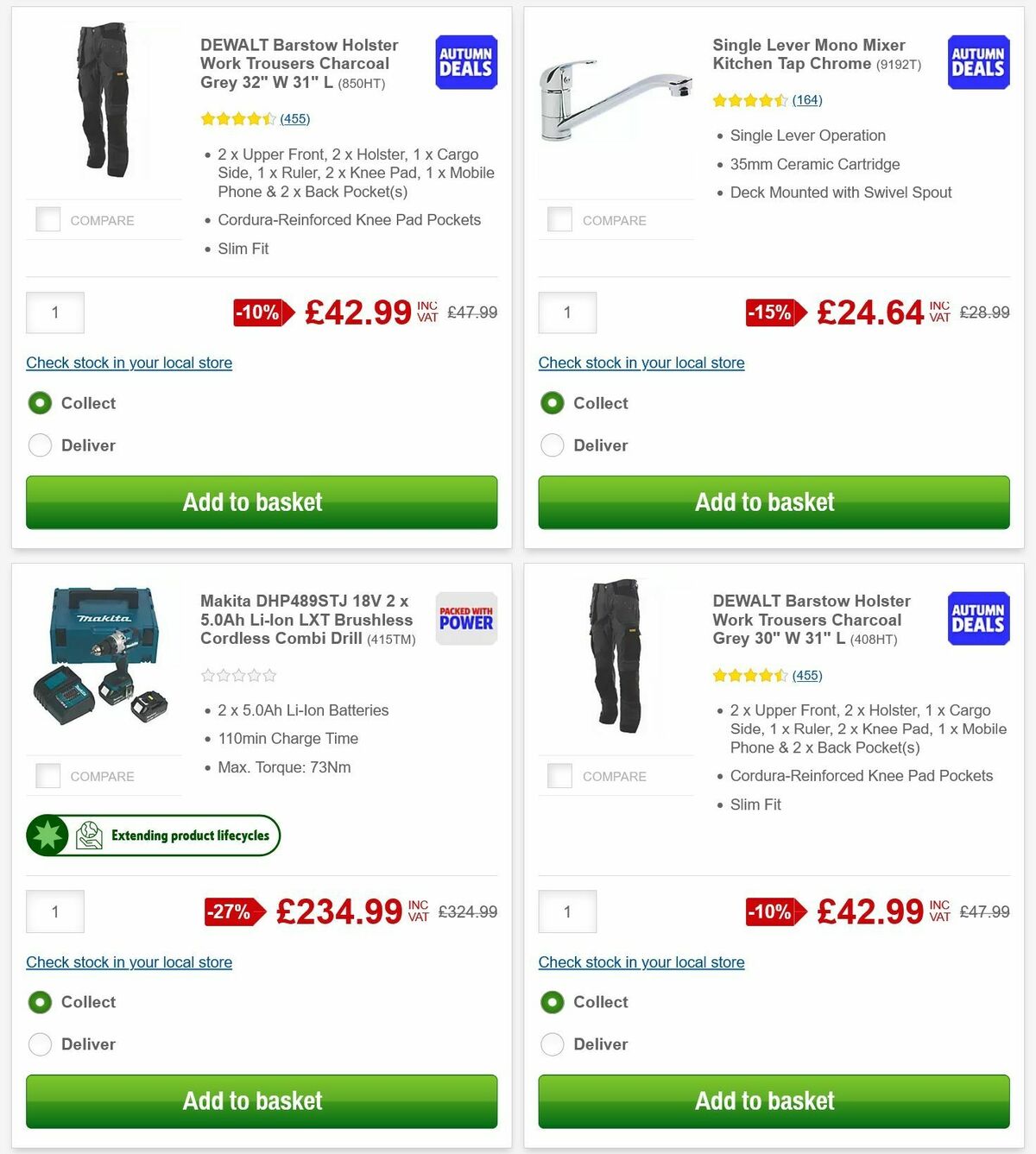
Task: Tick the Compare checkbox for 32" DEWALT trousers
Action: [x=48, y=219]
